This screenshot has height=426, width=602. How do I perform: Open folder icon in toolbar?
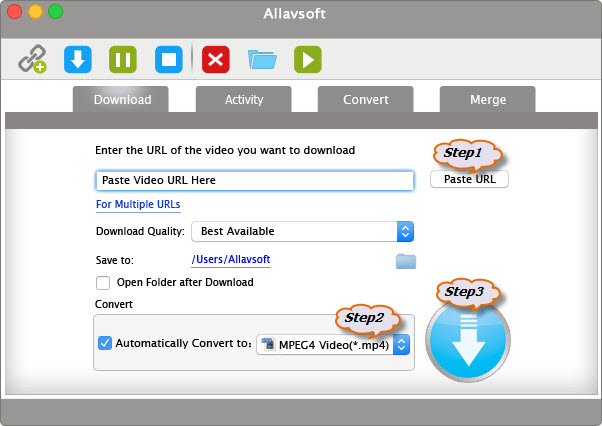pyautogui.click(x=262, y=59)
